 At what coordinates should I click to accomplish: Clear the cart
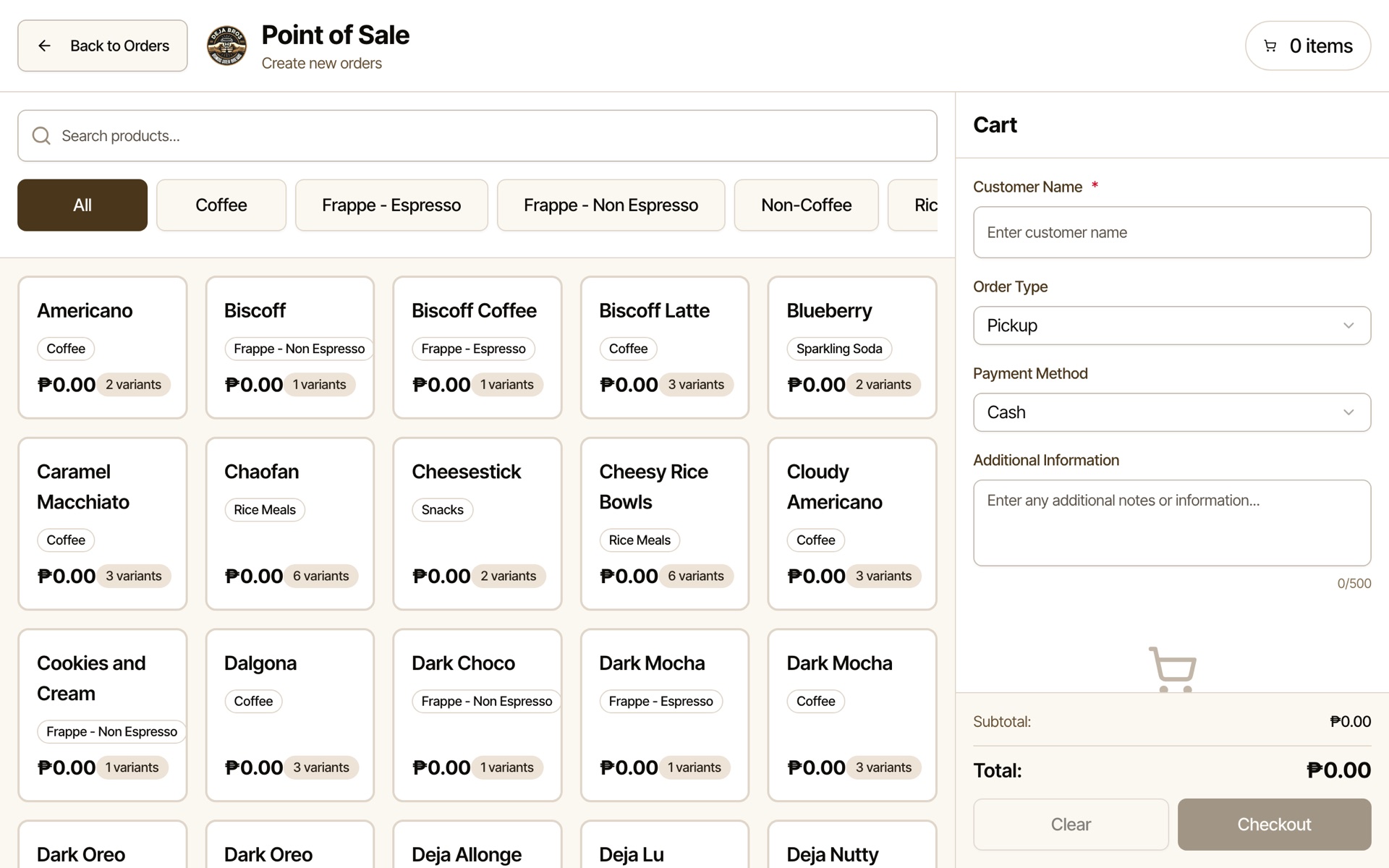click(x=1071, y=825)
